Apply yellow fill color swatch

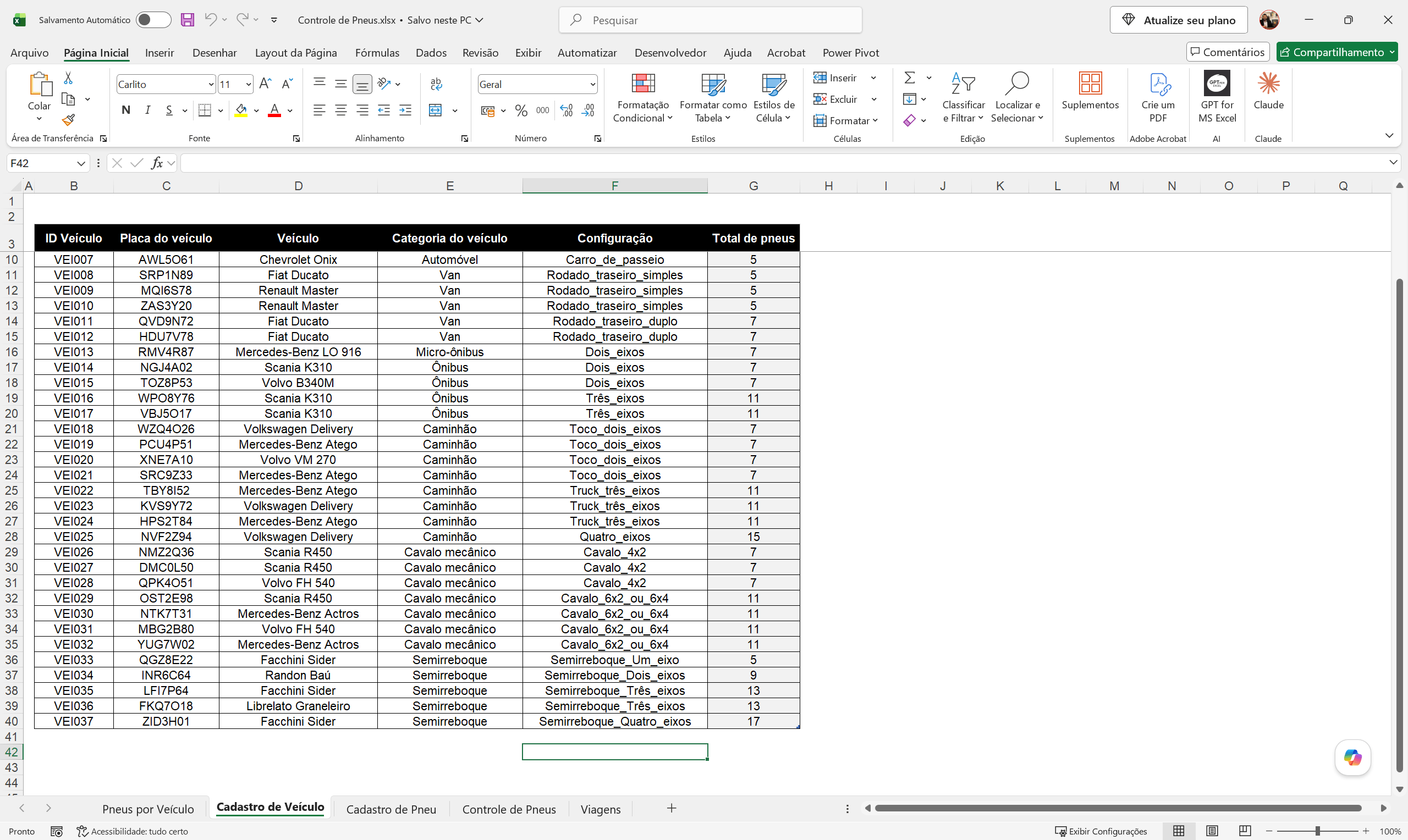click(x=241, y=110)
